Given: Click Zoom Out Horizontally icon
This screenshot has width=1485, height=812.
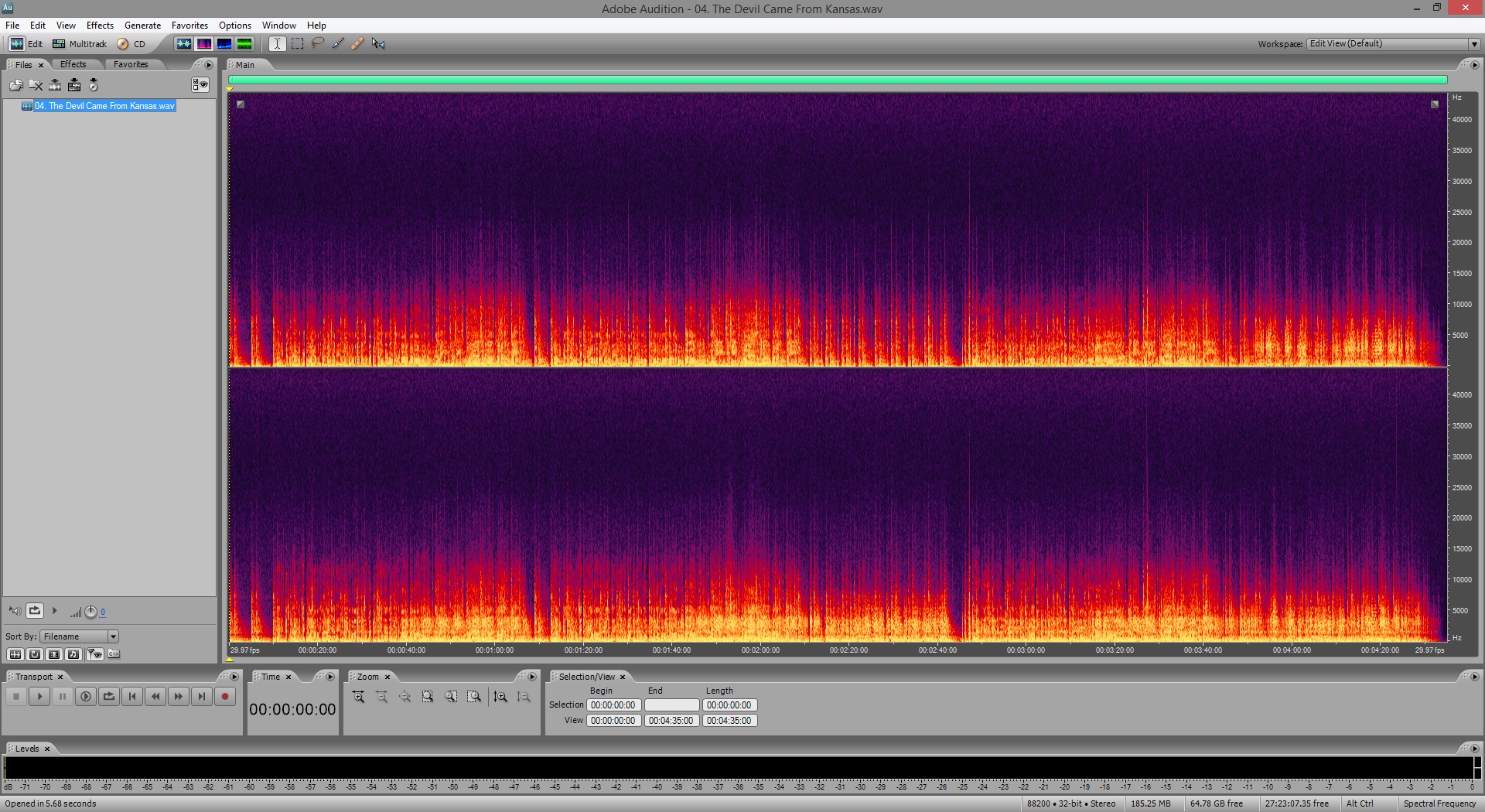Looking at the screenshot, I should pos(381,697).
